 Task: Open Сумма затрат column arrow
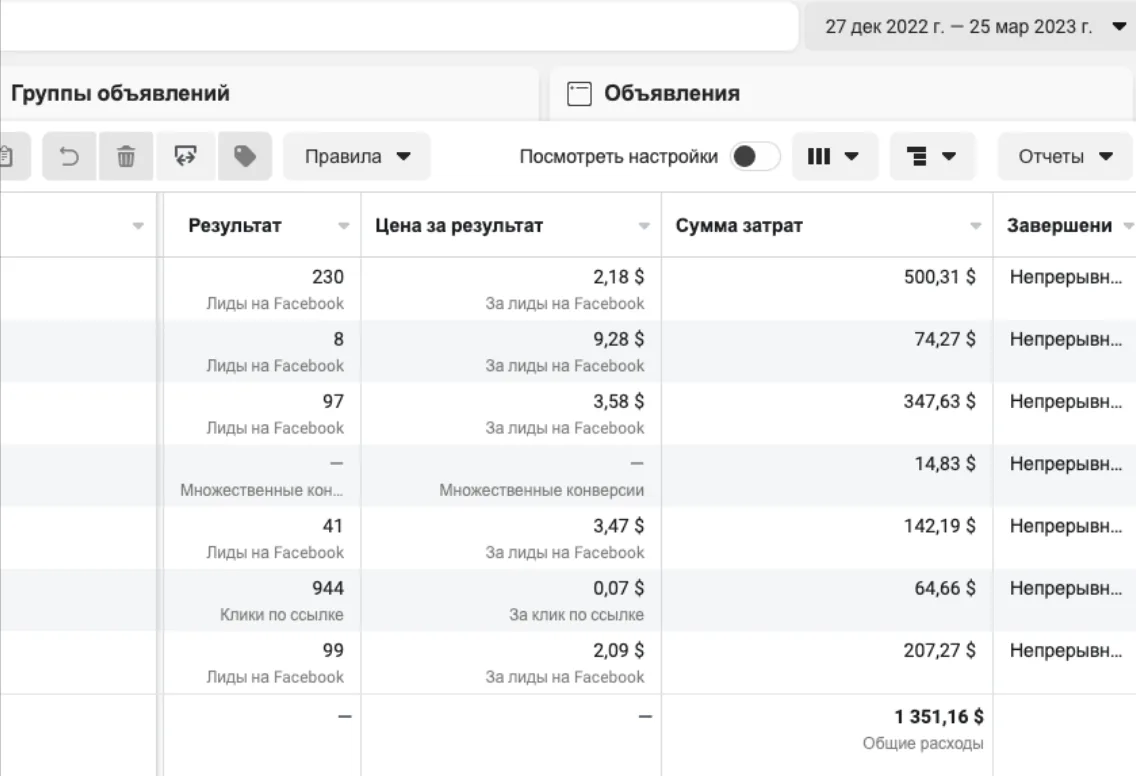click(975, 226)
